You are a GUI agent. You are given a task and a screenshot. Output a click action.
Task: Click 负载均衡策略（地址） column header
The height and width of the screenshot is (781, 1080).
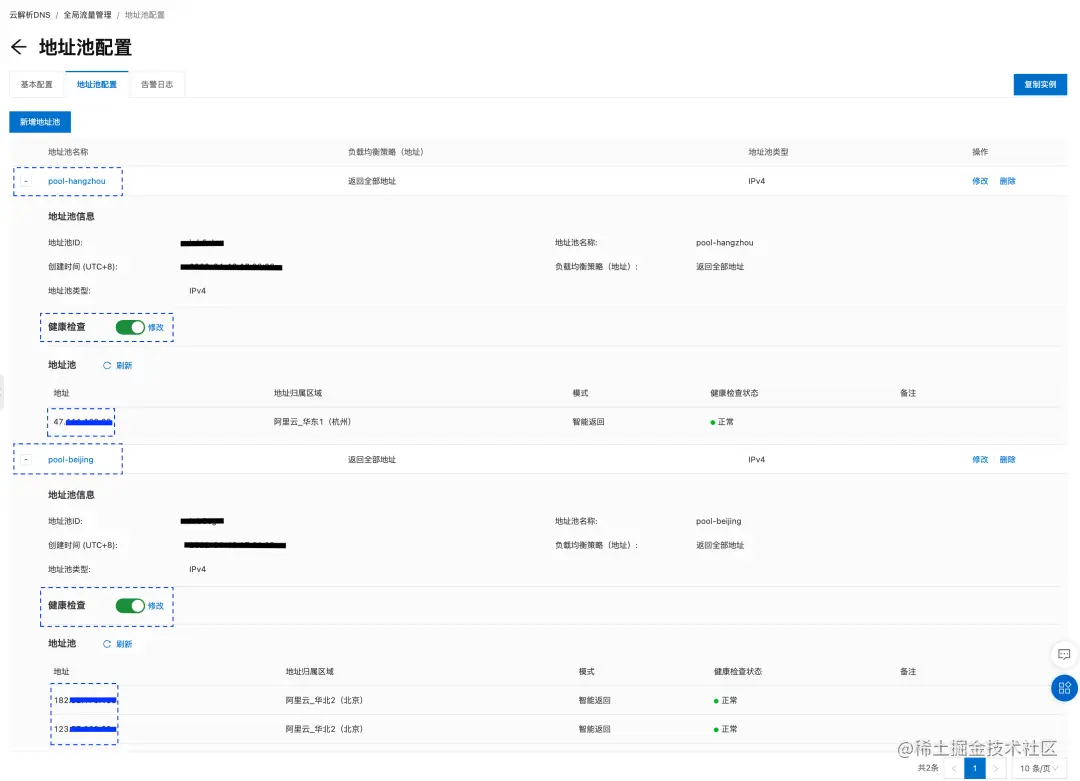click(386, 152)
